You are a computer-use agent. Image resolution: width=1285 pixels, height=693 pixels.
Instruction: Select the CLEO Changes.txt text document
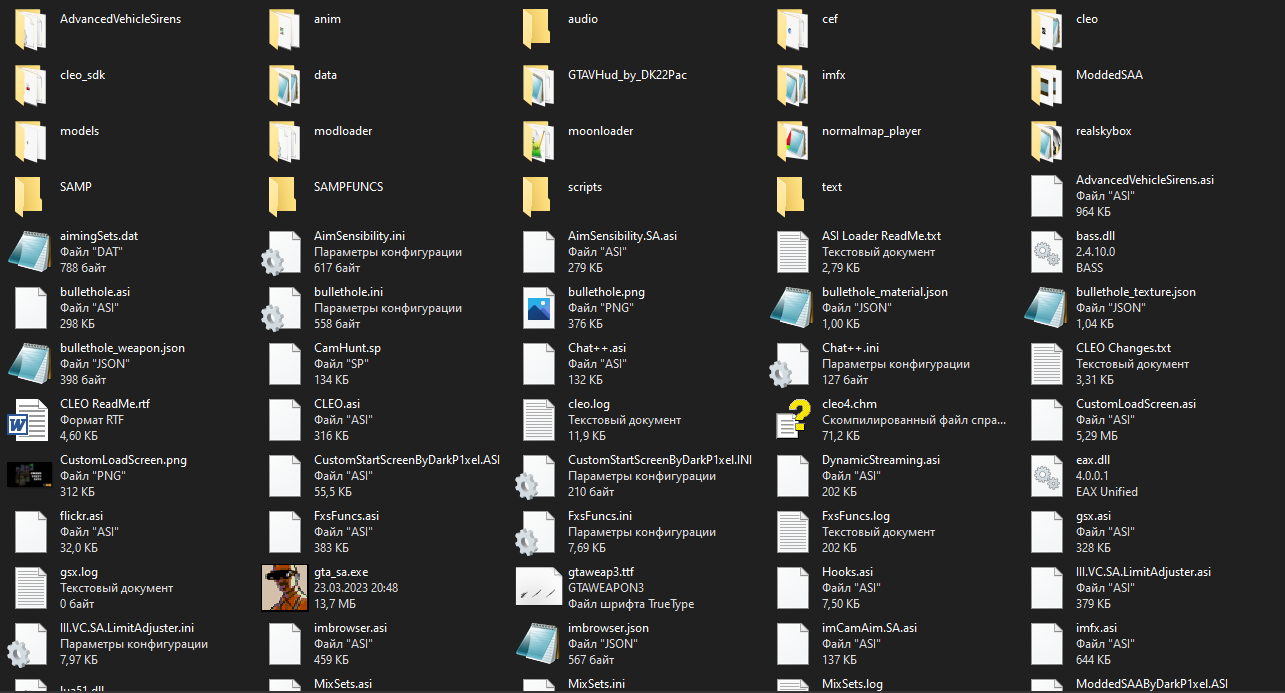pyautogui.click(x=1046, y=363)
